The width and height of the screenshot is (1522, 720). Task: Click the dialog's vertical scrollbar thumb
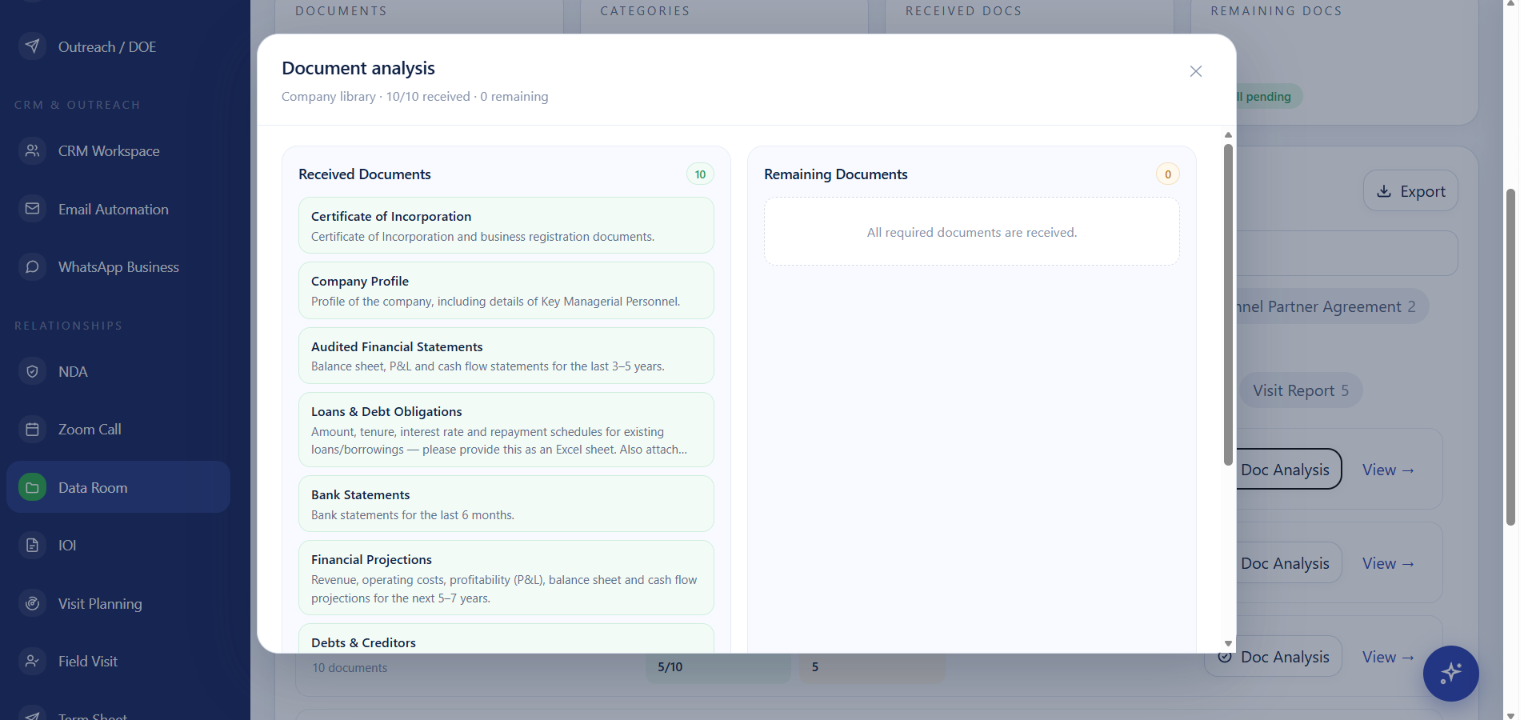pos(1228,304)
